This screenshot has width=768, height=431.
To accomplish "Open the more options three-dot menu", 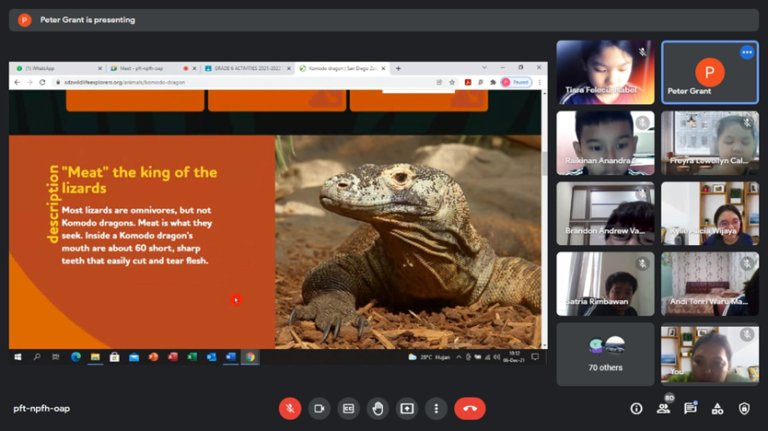I will click(x=436, y=408).
